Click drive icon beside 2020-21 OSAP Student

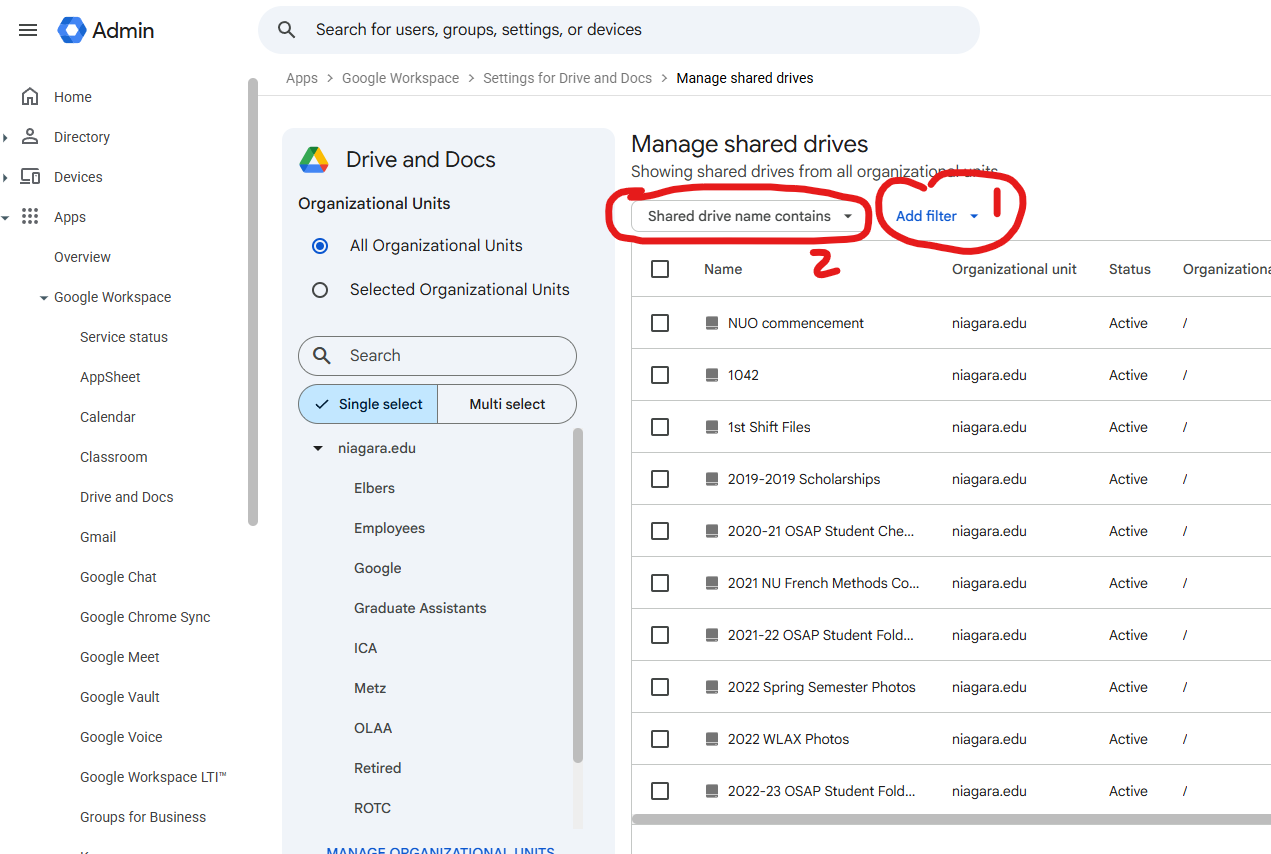click(712, 531)
